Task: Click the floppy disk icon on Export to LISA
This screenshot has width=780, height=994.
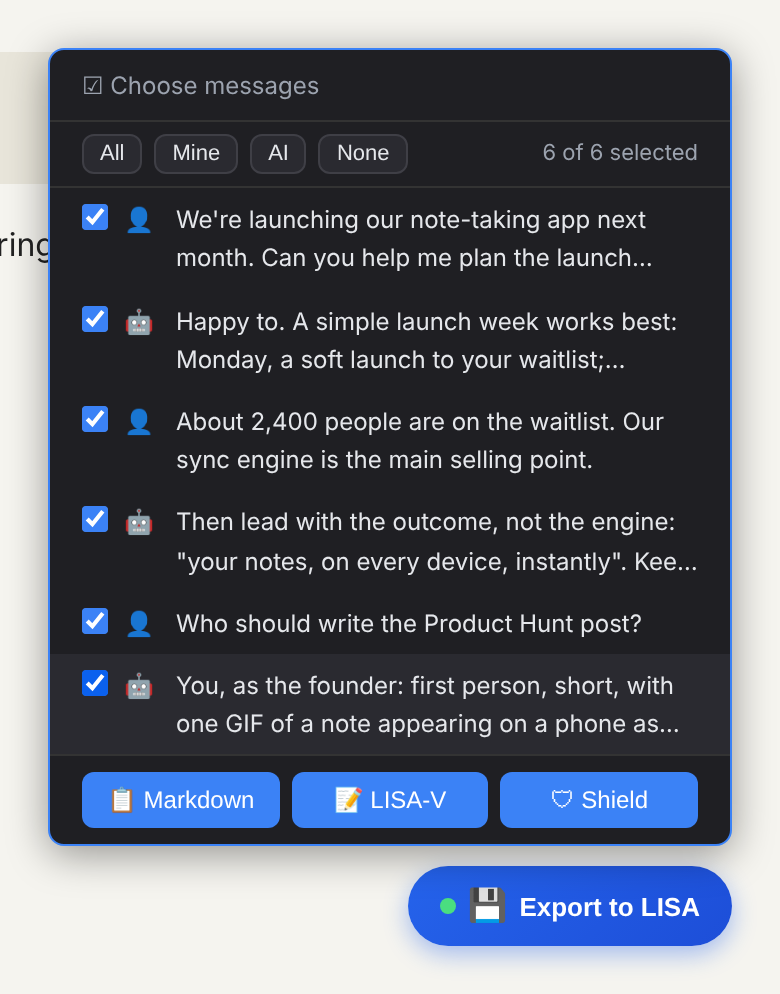Action: click(x=487, y=905)
